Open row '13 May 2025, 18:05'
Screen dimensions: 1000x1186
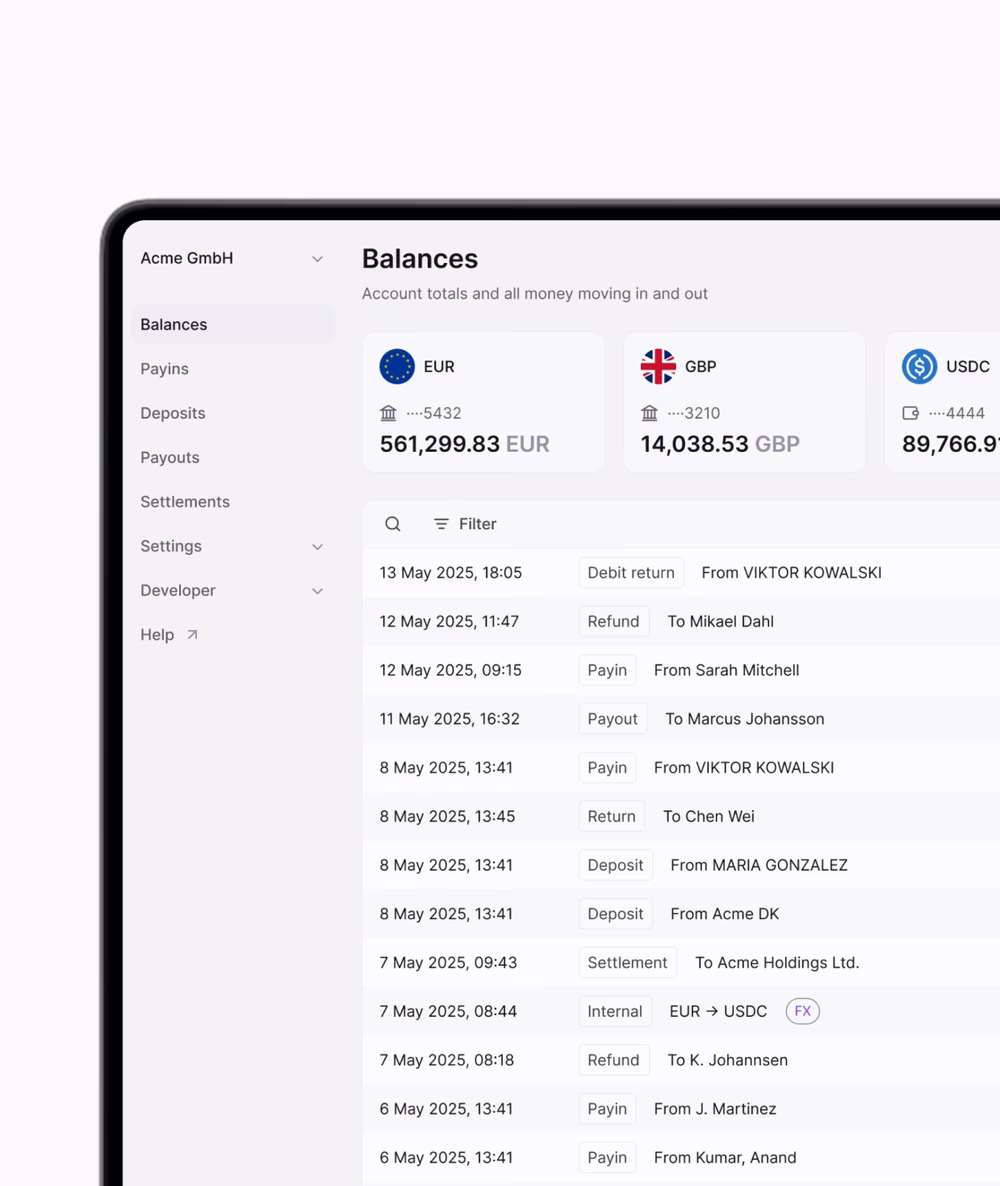(681, 573)
